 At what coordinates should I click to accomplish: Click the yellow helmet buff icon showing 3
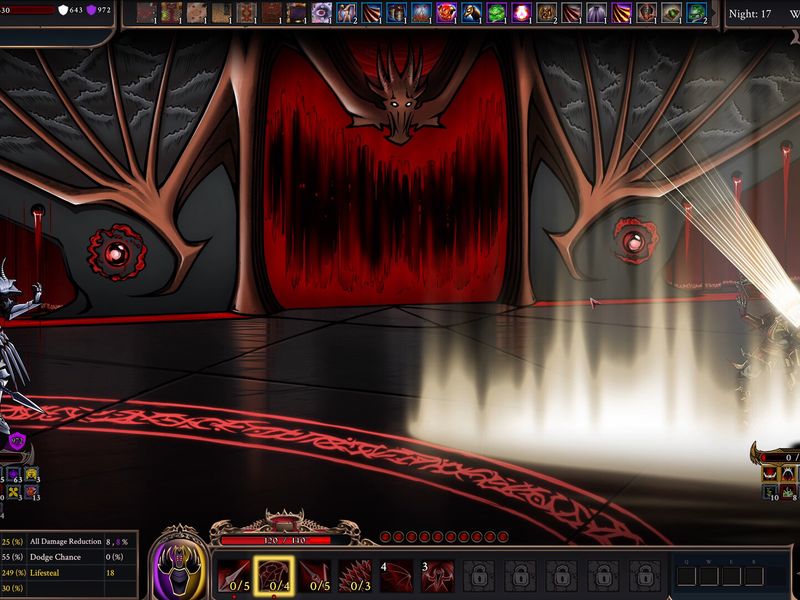pyautogui.click(x=32, y=474)
